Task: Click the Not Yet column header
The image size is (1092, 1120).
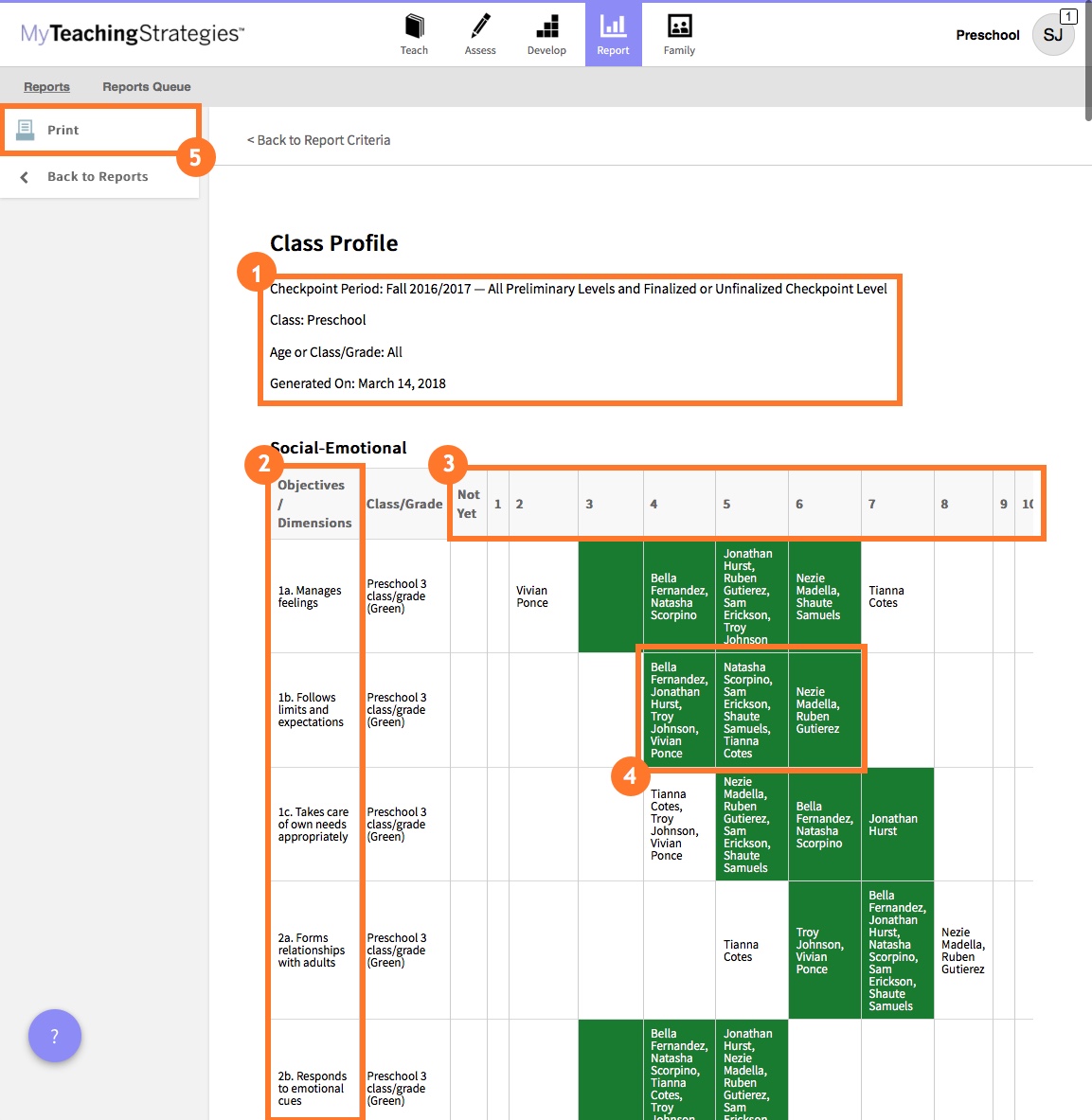Action: (468, 504)
